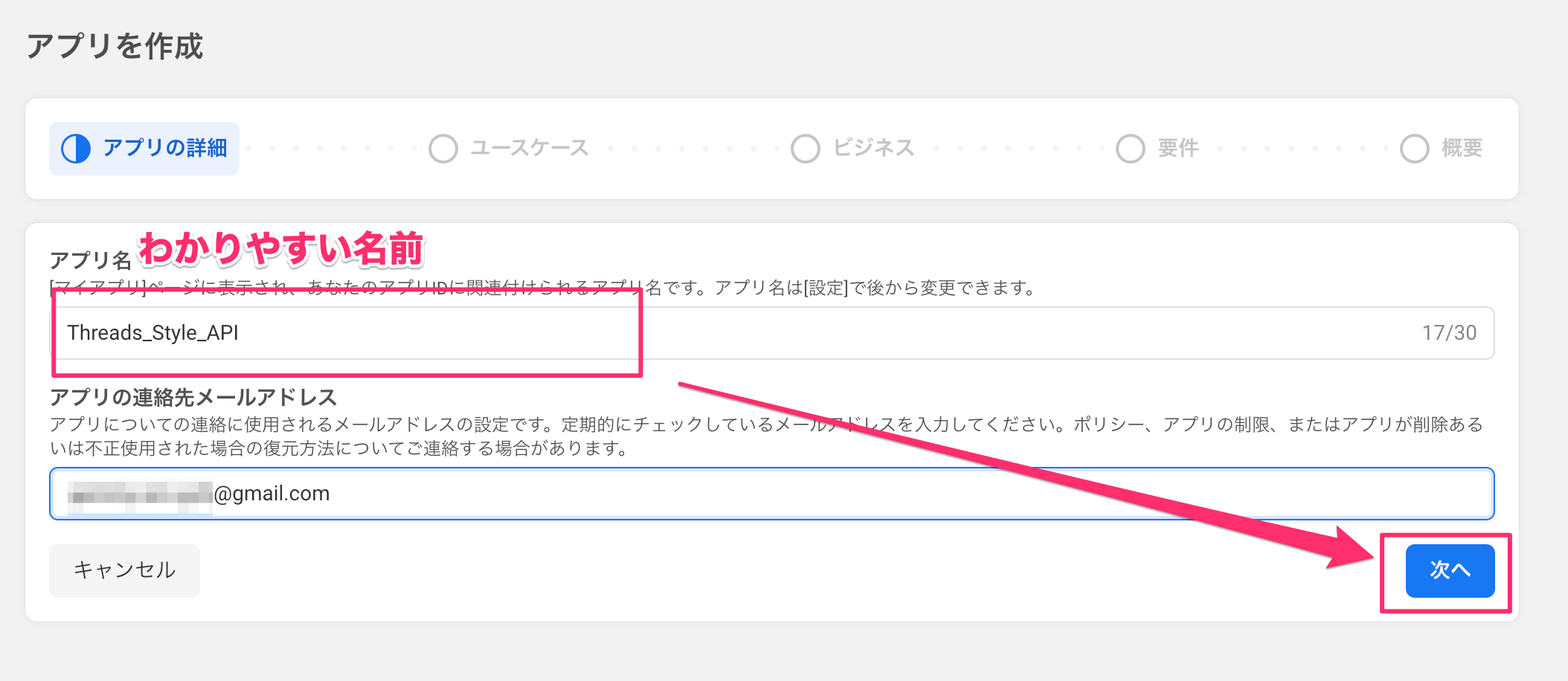Click the circle icon beside ユースケース

443,149
